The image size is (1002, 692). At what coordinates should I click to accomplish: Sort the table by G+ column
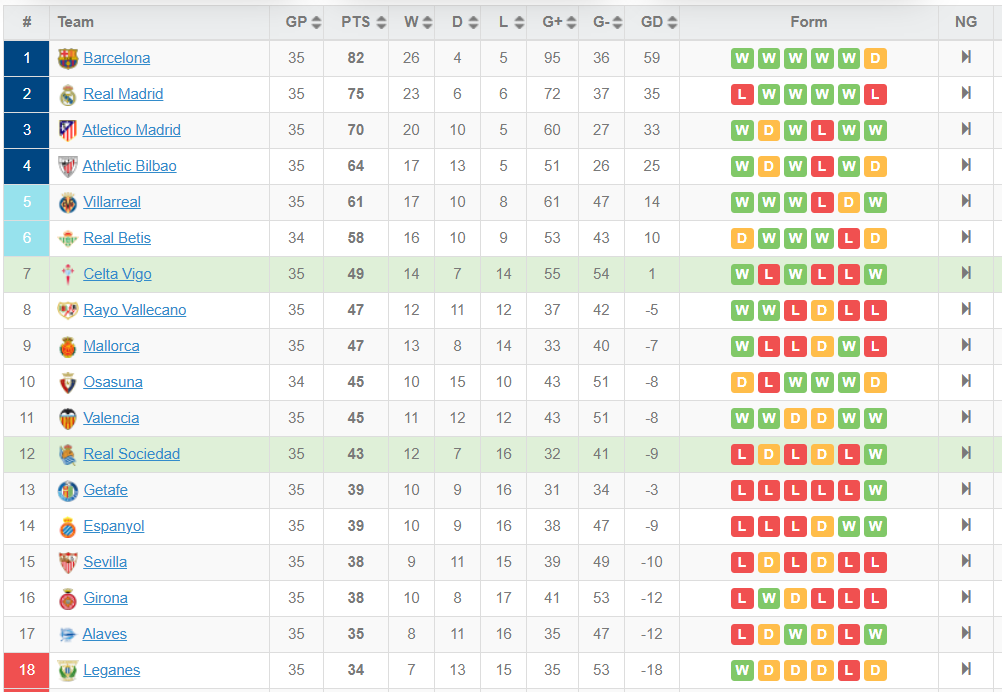[559, 22]
